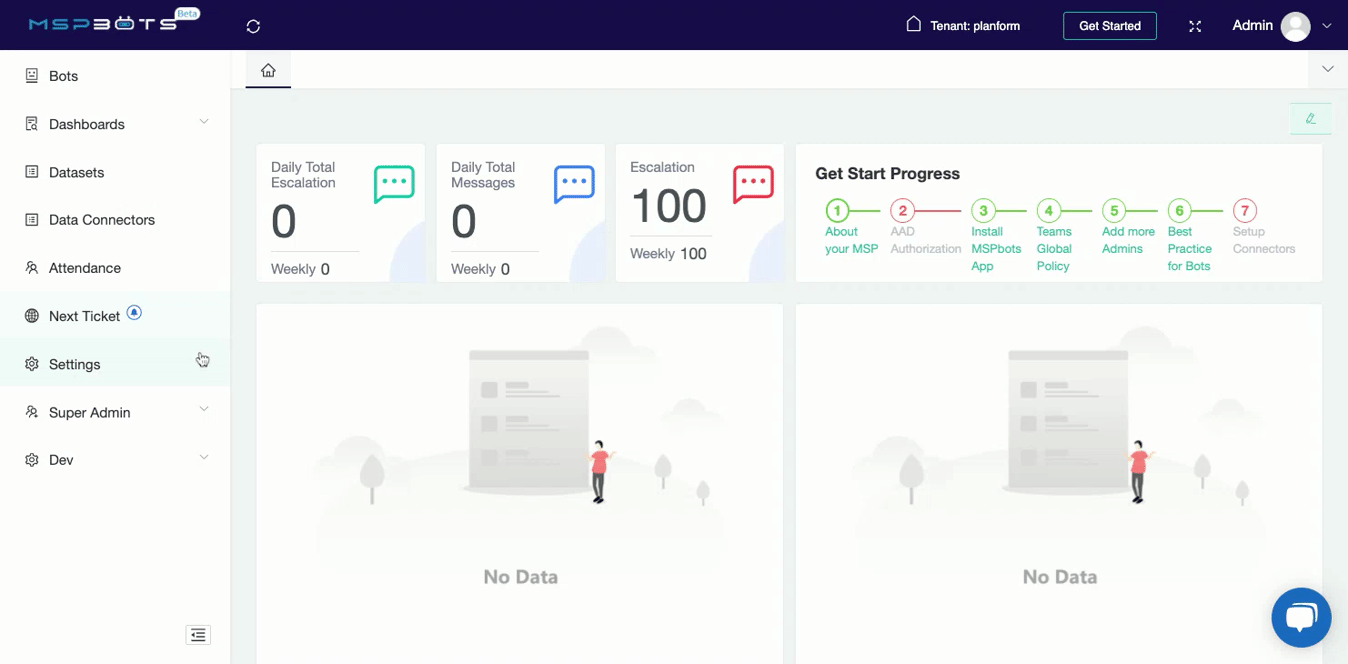The width and height of the screenshot is (1348, 664).
Task: Click the Admin username label
Action: pos(1252,25)
